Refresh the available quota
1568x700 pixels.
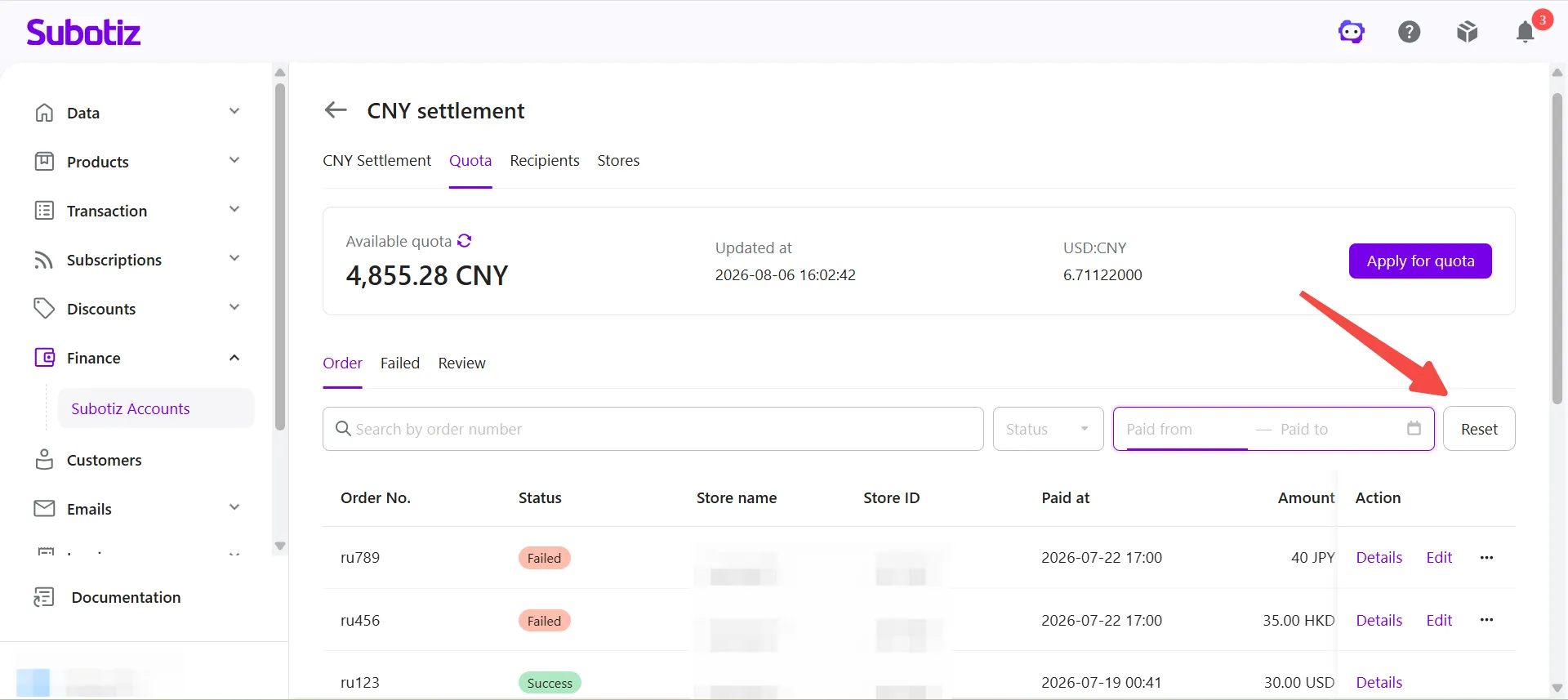465,240
